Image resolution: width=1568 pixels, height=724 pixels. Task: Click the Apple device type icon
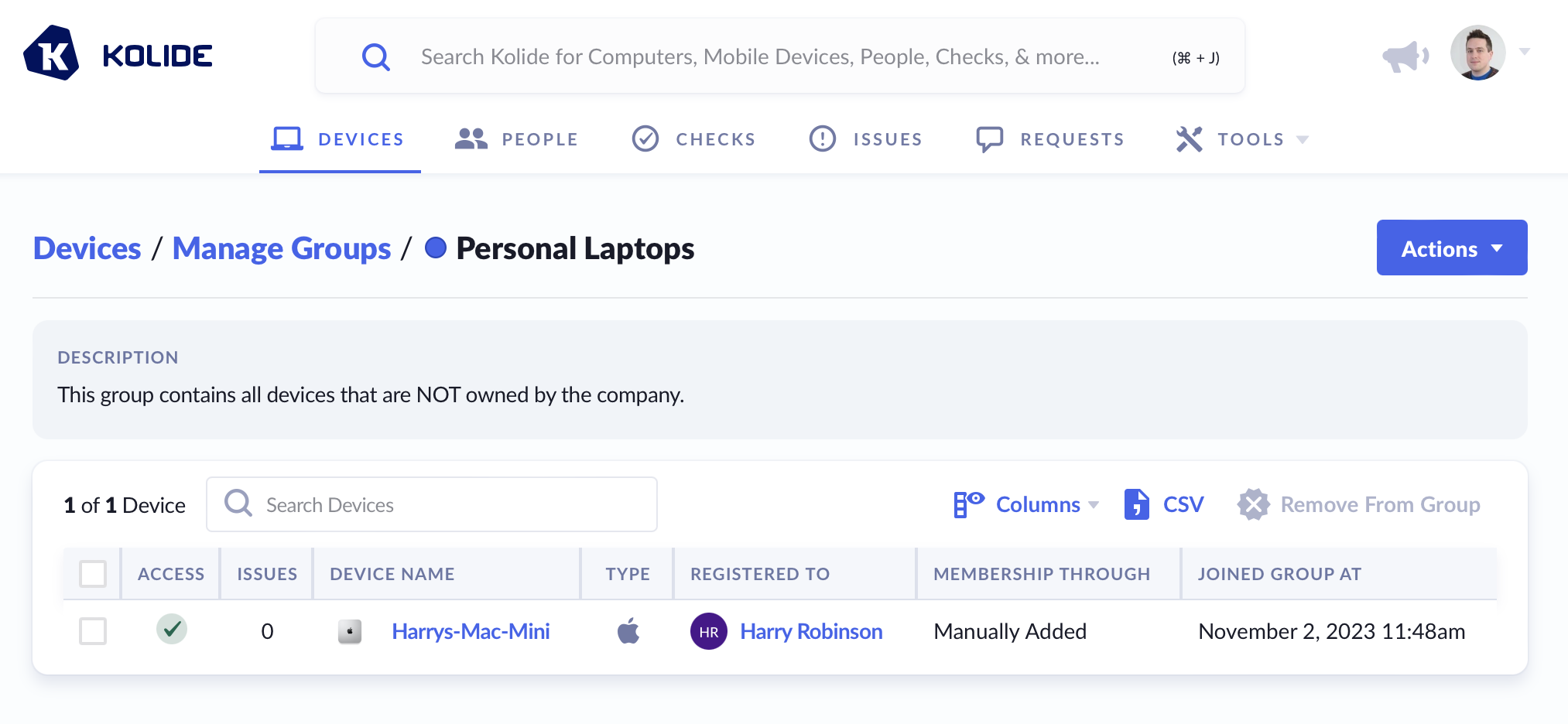pos(628,631)
